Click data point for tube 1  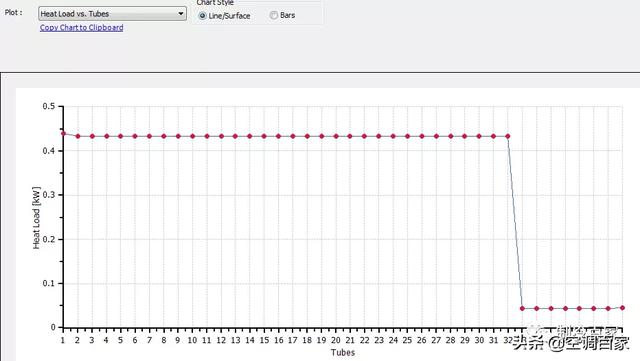(63, 134)
